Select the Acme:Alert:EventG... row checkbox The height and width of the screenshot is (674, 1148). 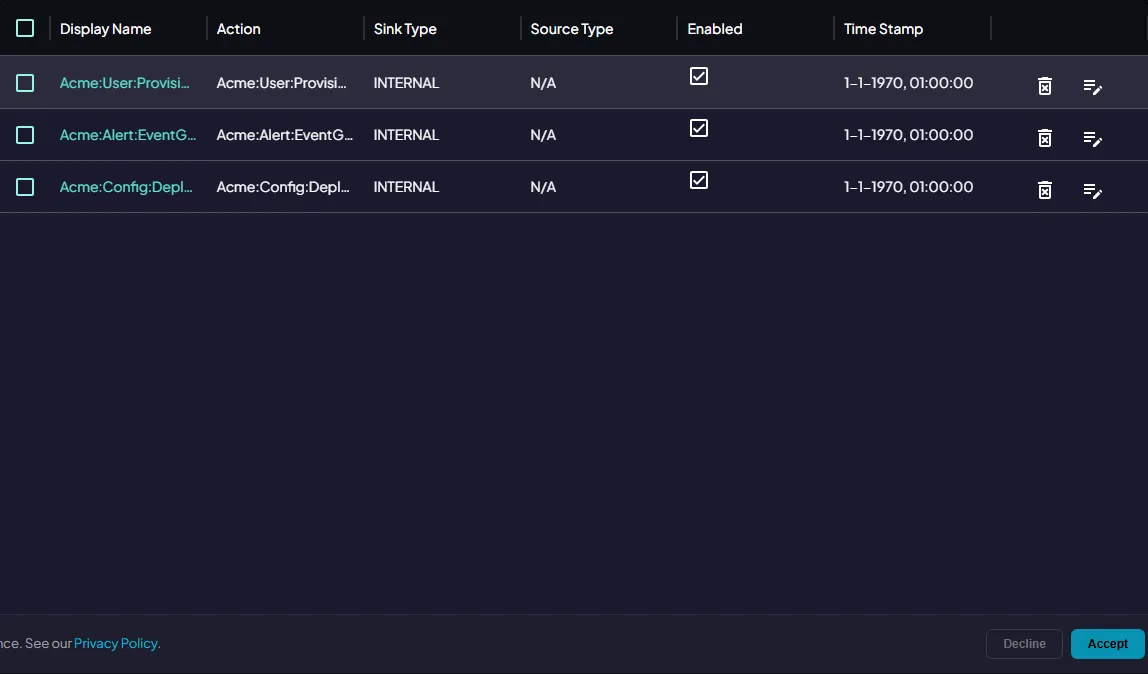point(25,135)
